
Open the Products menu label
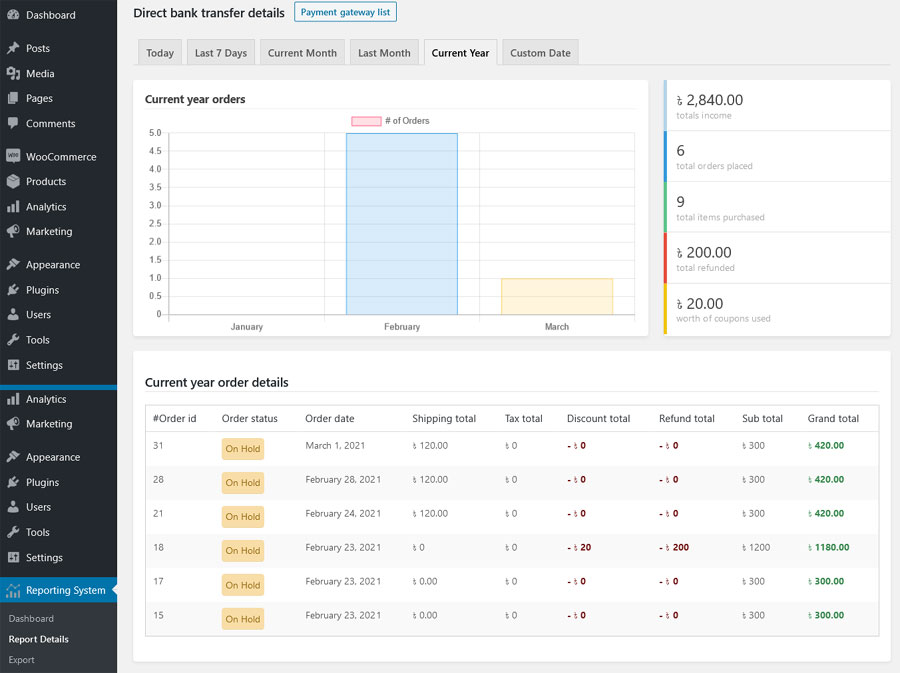click(x=46, y=181)
